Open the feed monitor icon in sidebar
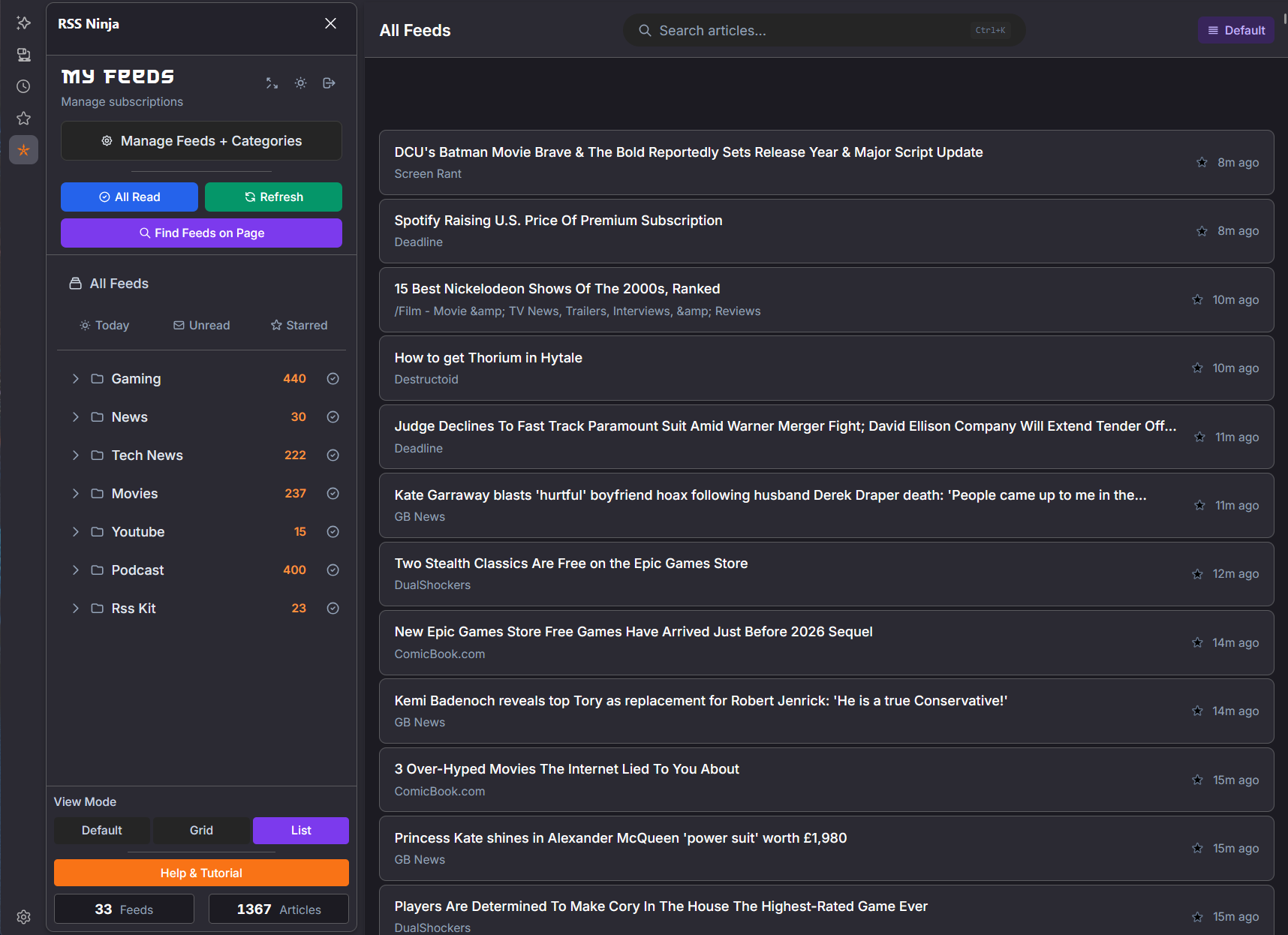Screen dimensions: 1288x935 (23, 55)
